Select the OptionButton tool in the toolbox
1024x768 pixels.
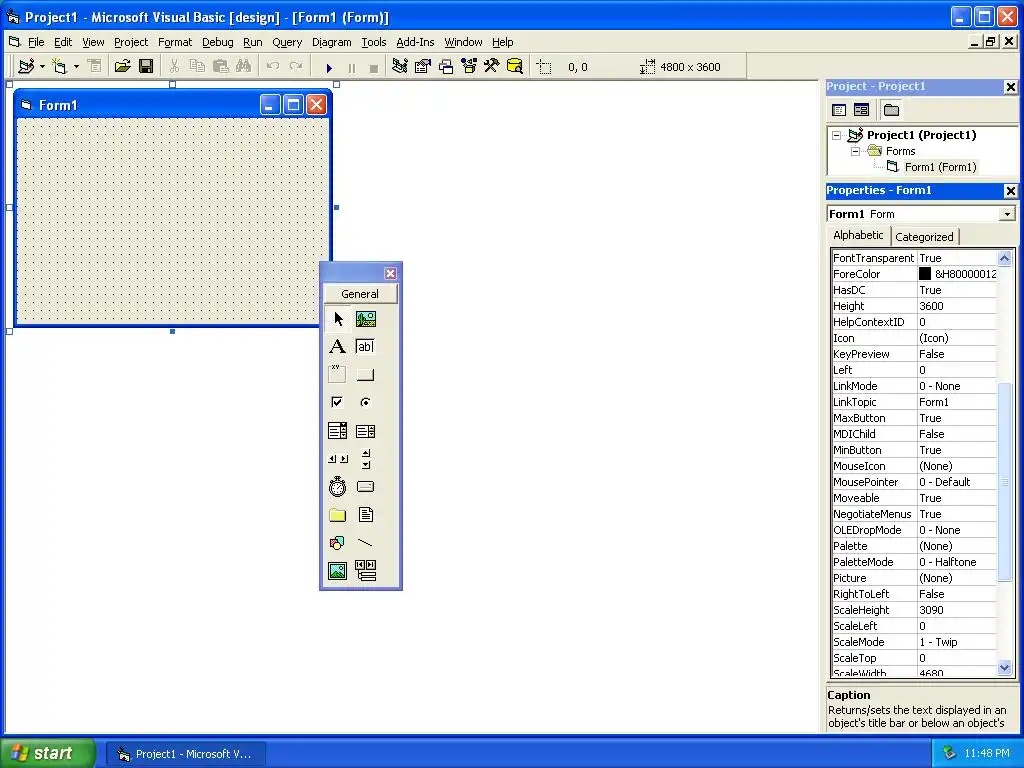(x=366, y=402)
